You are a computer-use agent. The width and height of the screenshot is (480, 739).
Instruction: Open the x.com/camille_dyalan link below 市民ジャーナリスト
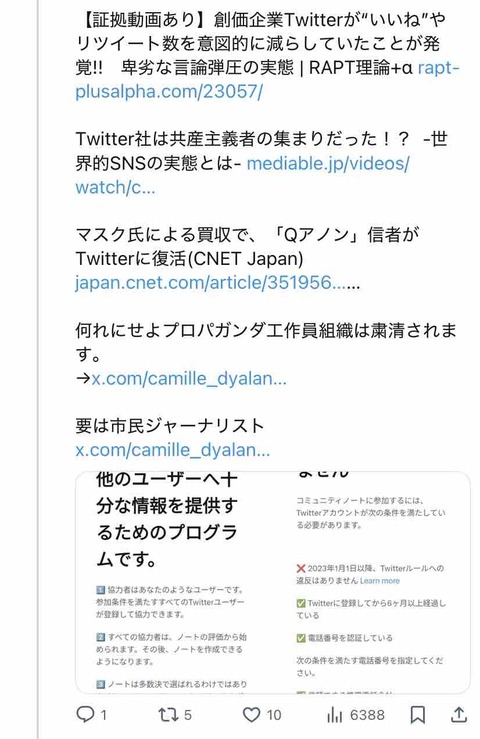pos(173,450)
